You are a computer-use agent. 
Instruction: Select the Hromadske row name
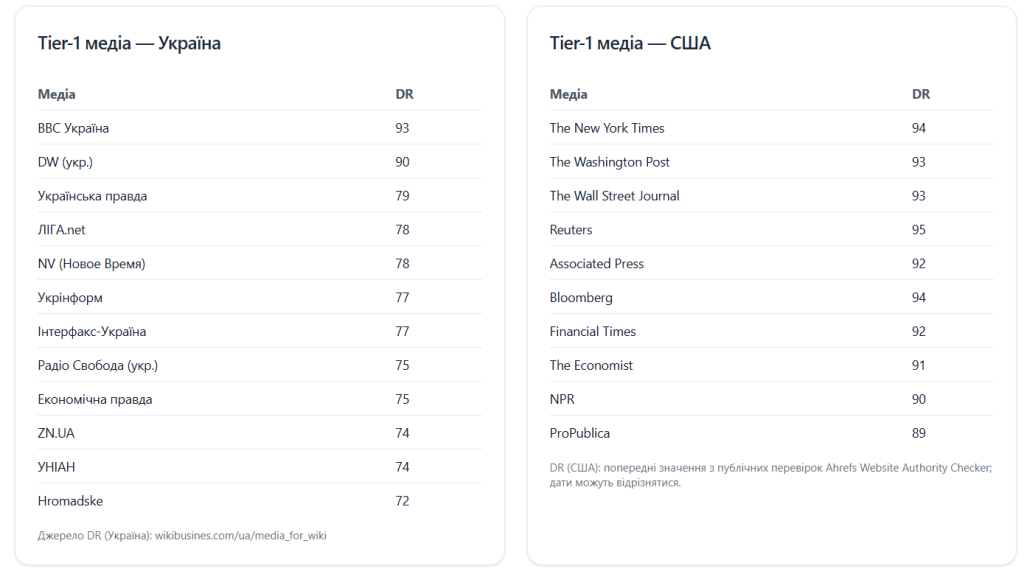[70, 501]
